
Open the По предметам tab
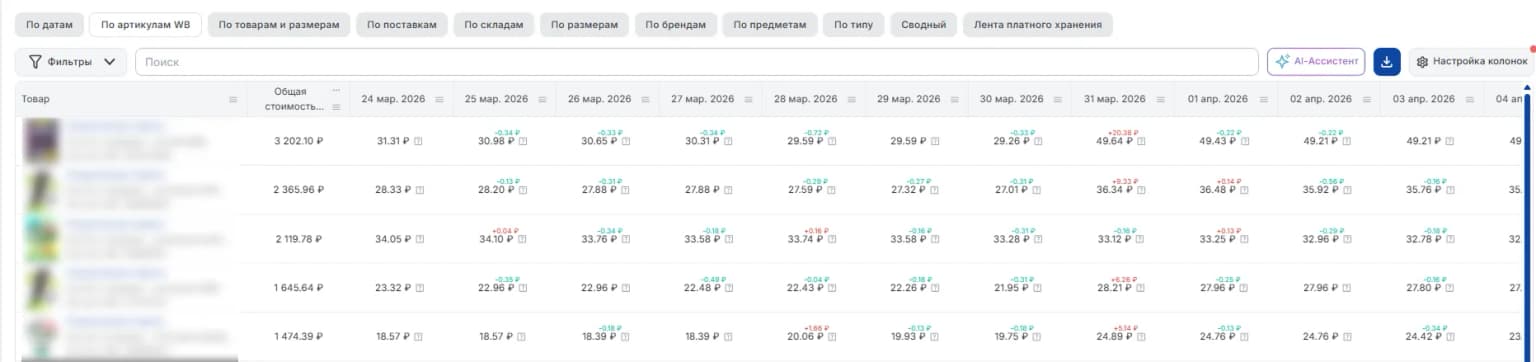769,24
